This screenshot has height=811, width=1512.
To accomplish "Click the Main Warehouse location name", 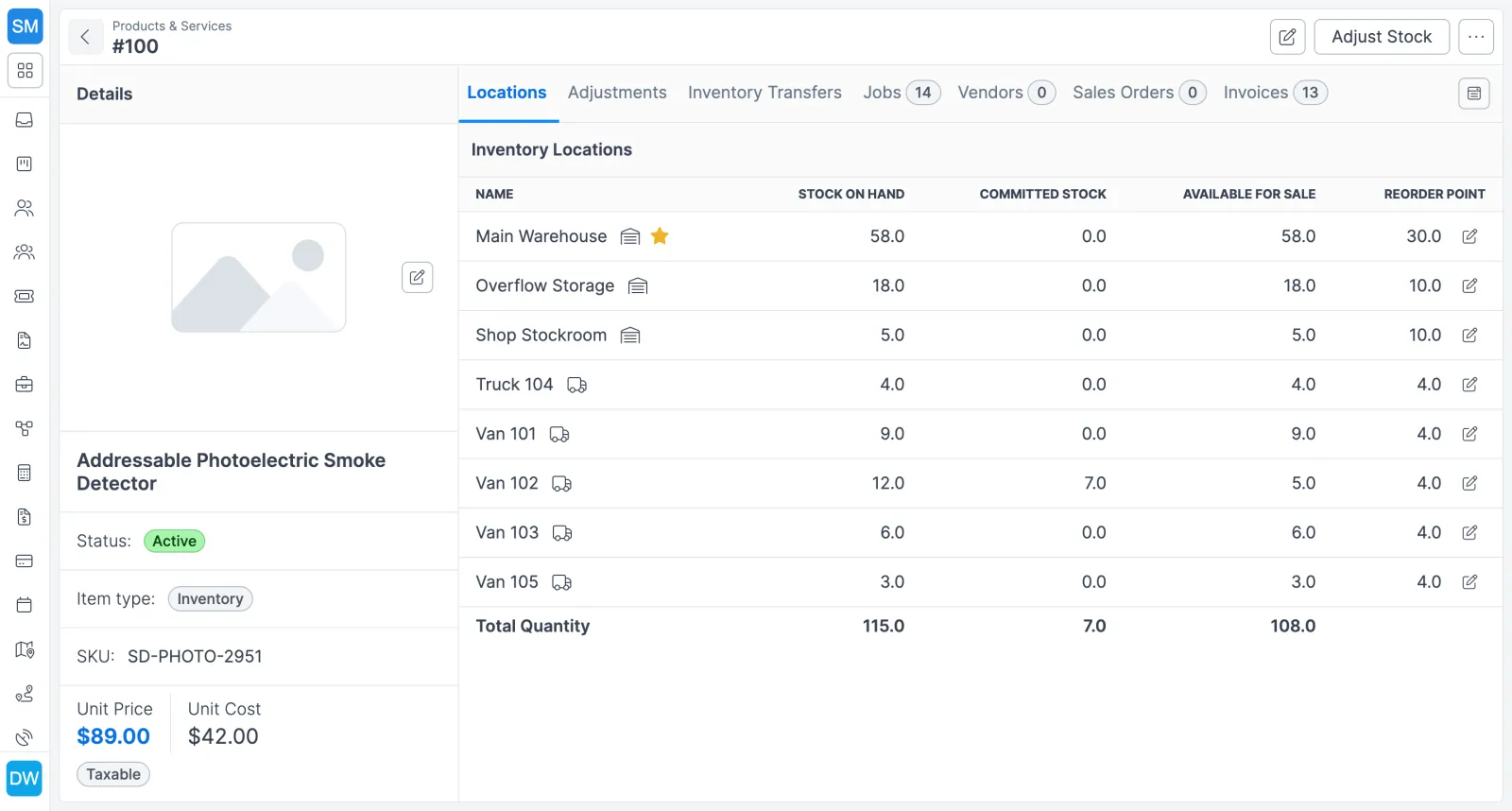I will [541, 236].
